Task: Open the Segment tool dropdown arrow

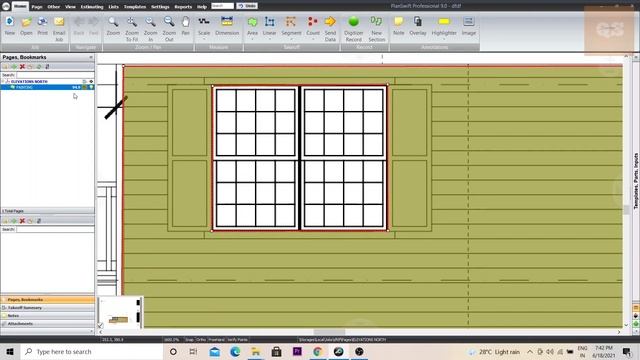Action: [x=291, y=40]
